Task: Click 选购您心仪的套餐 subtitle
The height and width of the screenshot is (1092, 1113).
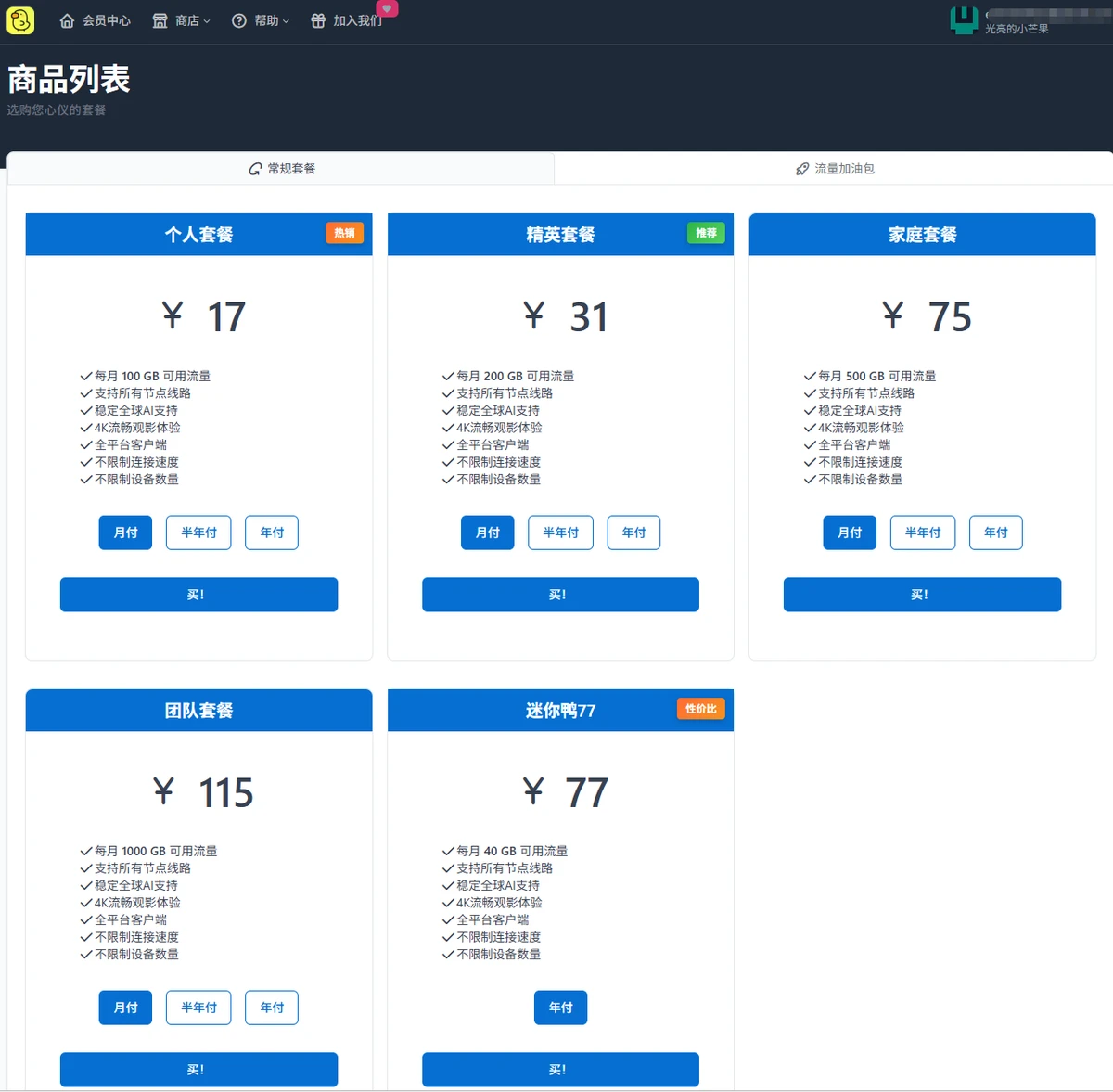Action: 57,109
